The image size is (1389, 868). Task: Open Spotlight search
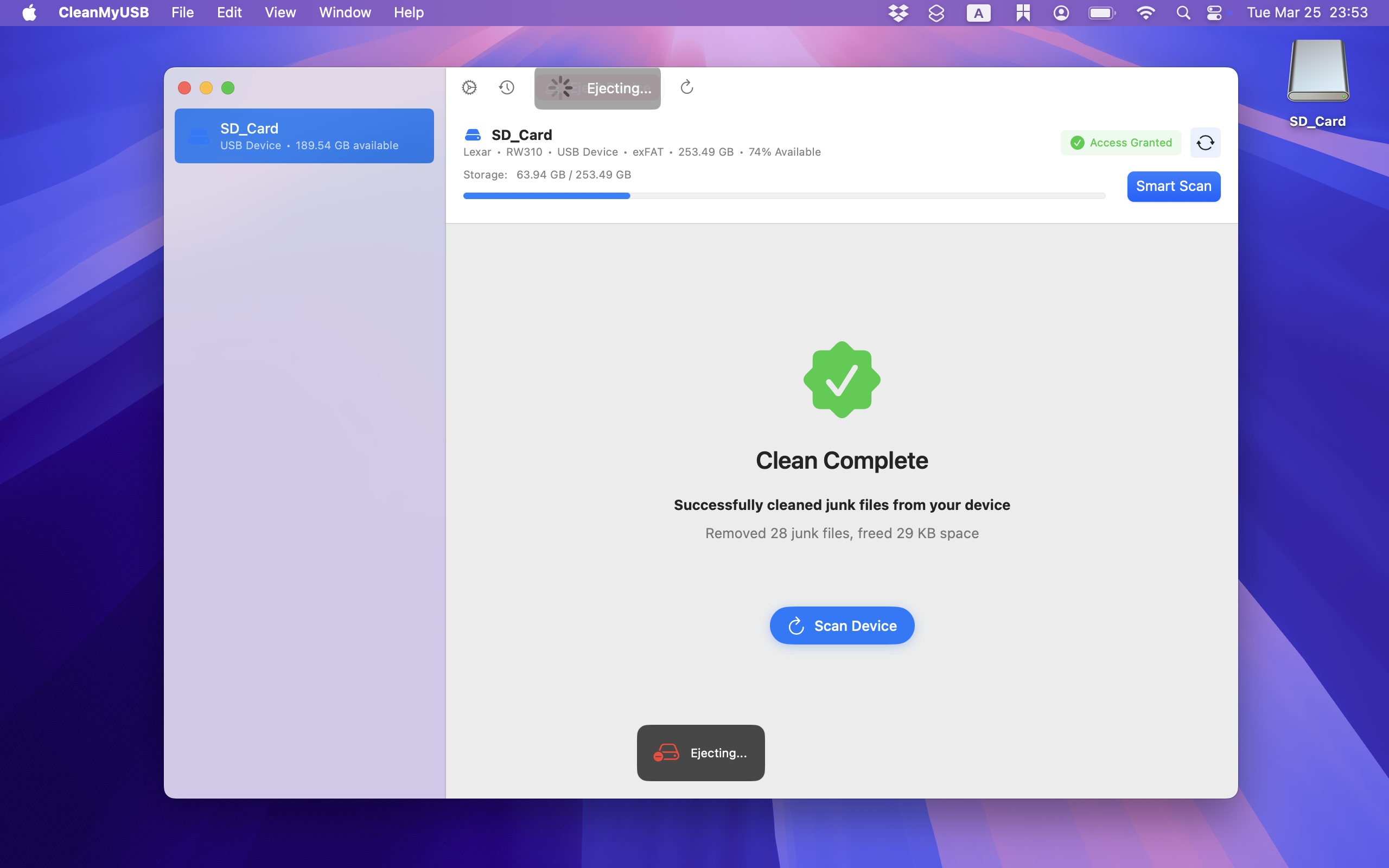[1183, 12]
